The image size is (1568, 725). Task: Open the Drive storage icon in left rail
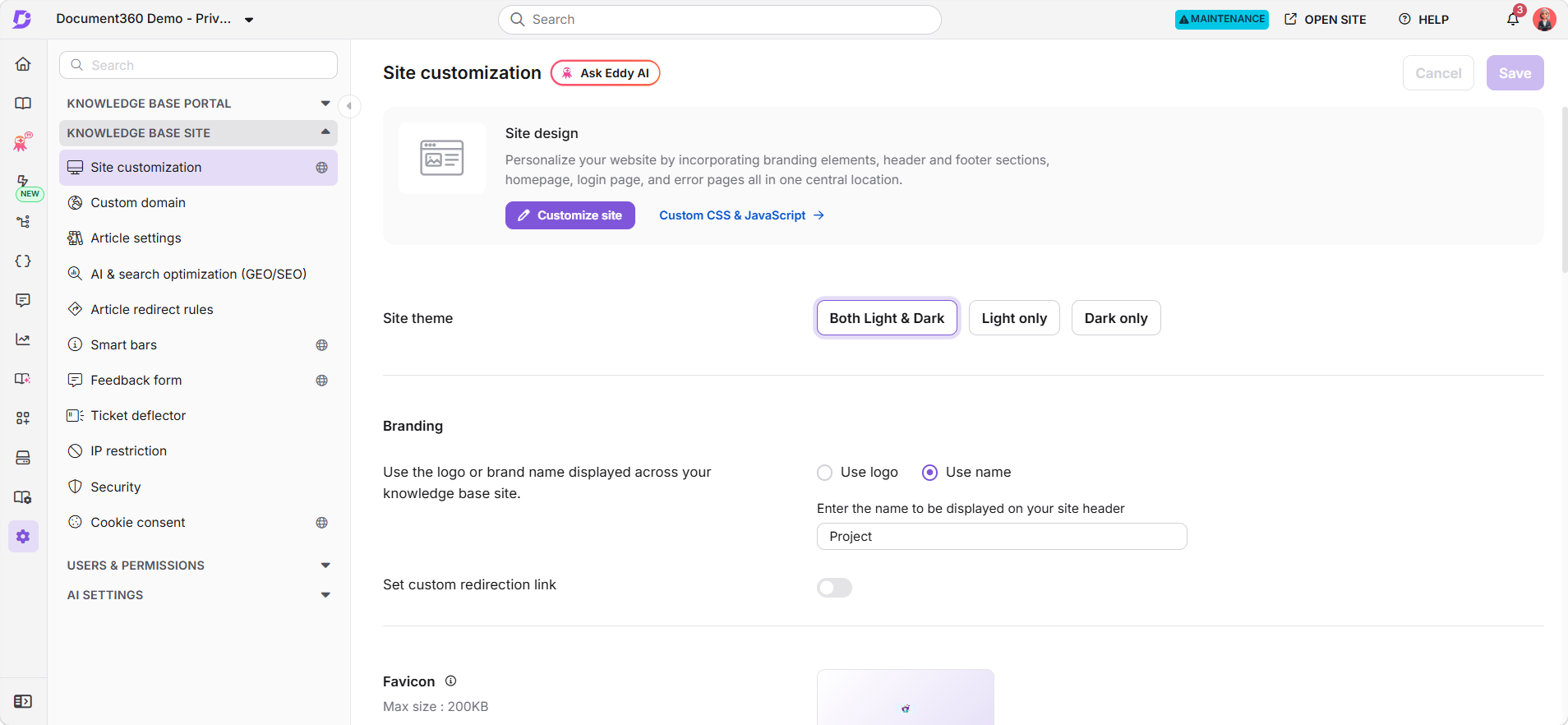point(23,458)
